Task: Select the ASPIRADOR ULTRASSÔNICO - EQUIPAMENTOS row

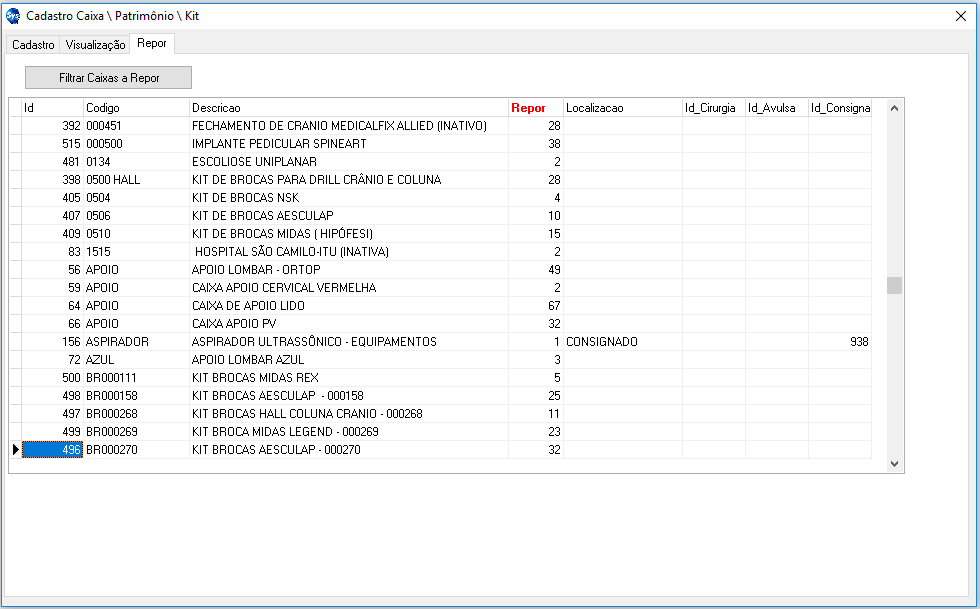Action: click(x=314, y=342)
